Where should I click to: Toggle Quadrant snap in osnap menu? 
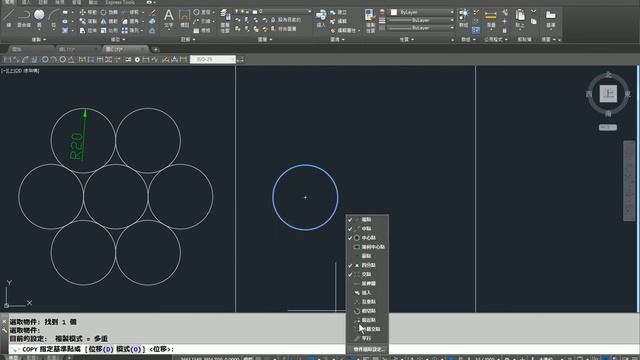point(367,265)
